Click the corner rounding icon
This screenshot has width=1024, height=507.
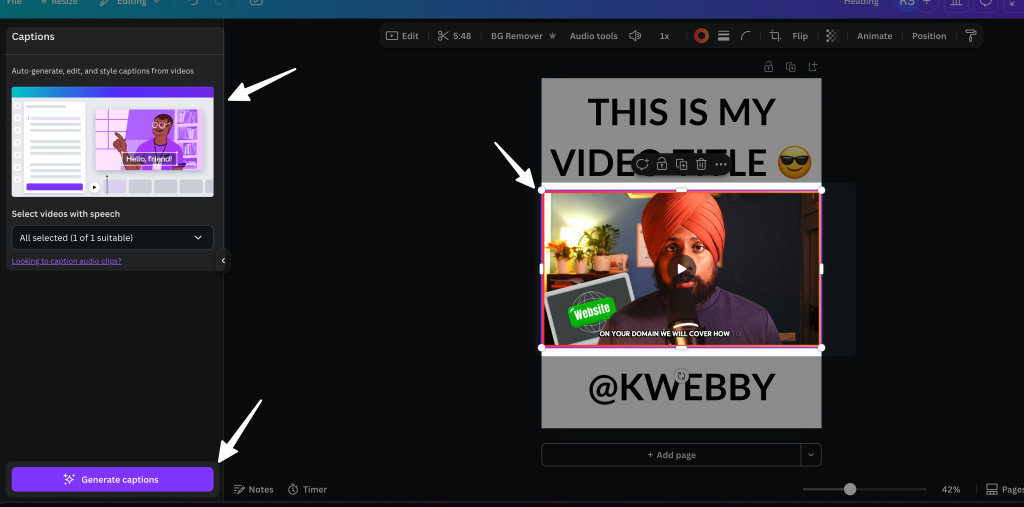746,36
